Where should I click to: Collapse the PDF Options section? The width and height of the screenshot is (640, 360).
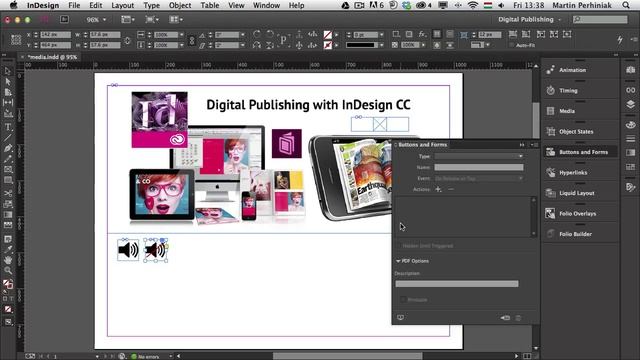click(398, 261)
